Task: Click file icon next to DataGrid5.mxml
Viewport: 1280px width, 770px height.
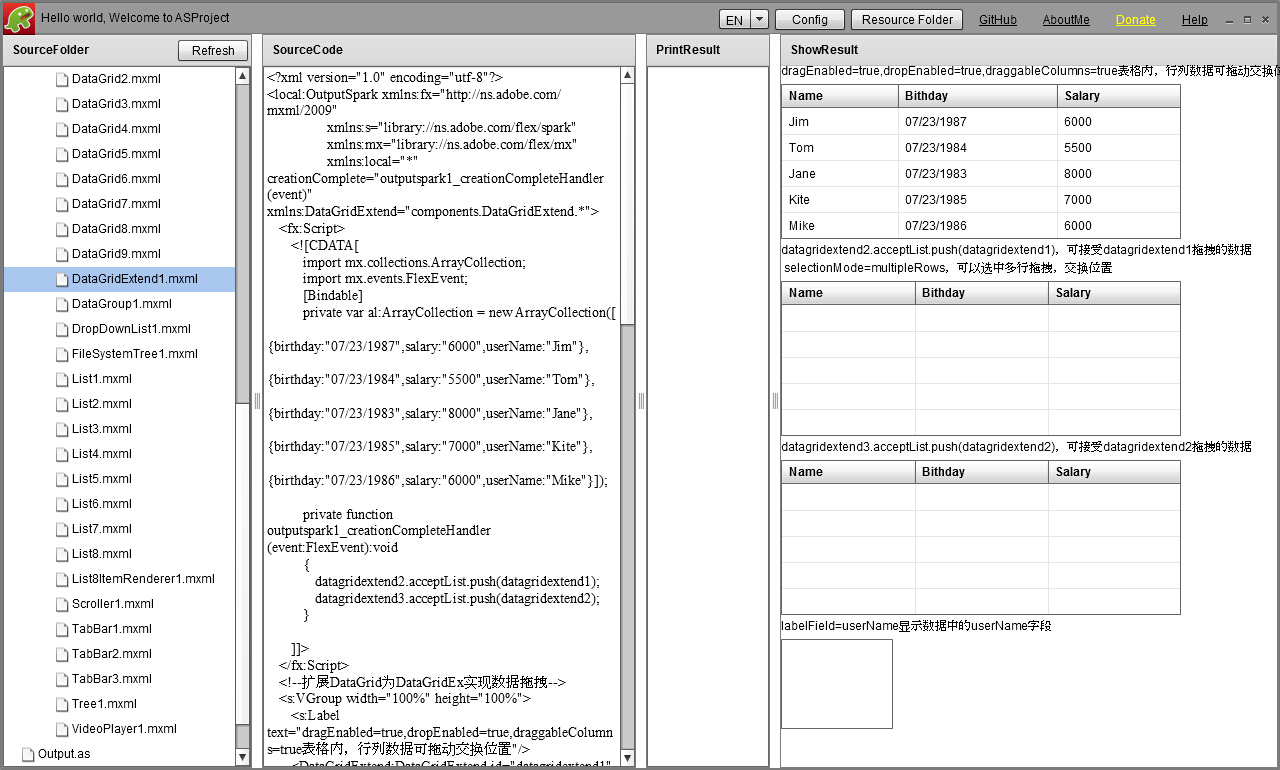Action: (61, 154)
